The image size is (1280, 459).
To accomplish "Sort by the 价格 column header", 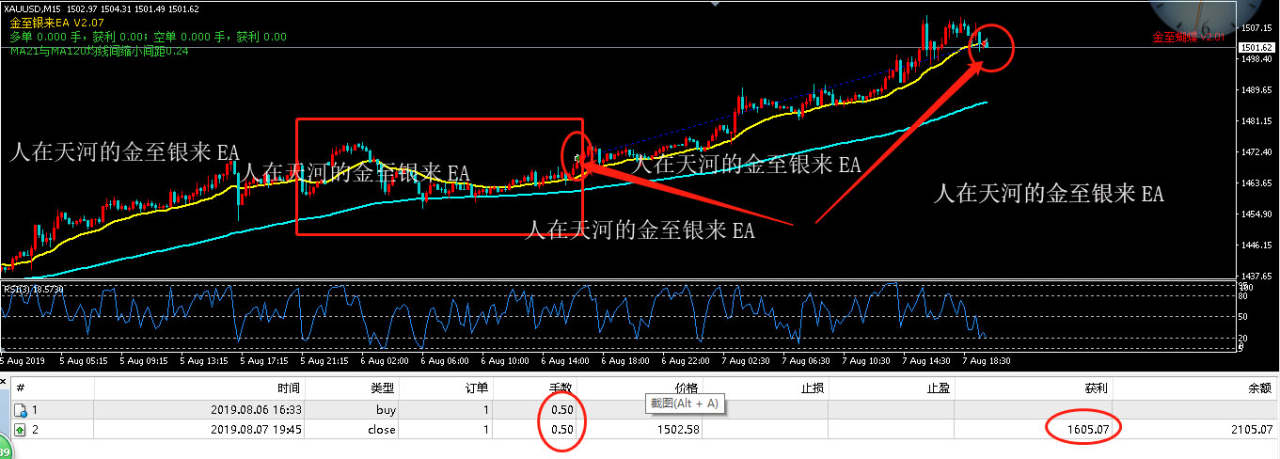I will tap(686, 388).
